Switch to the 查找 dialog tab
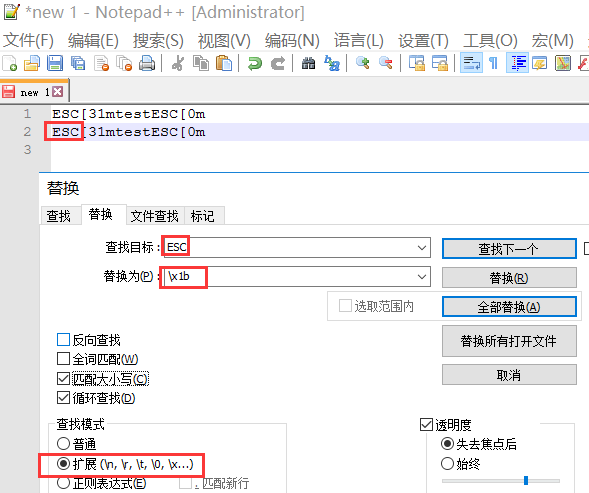 pyautogui.click(x=60, y=216)
